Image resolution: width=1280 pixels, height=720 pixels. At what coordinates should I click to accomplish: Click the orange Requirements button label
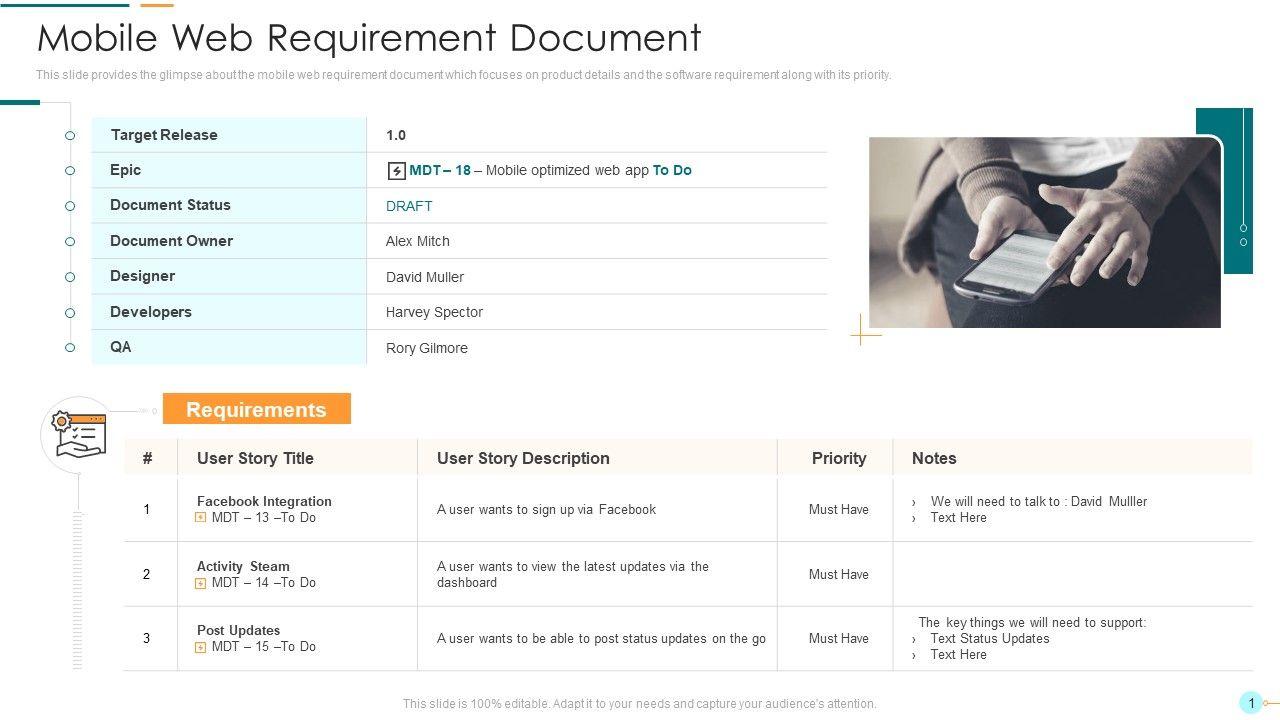tap(256, 410)
